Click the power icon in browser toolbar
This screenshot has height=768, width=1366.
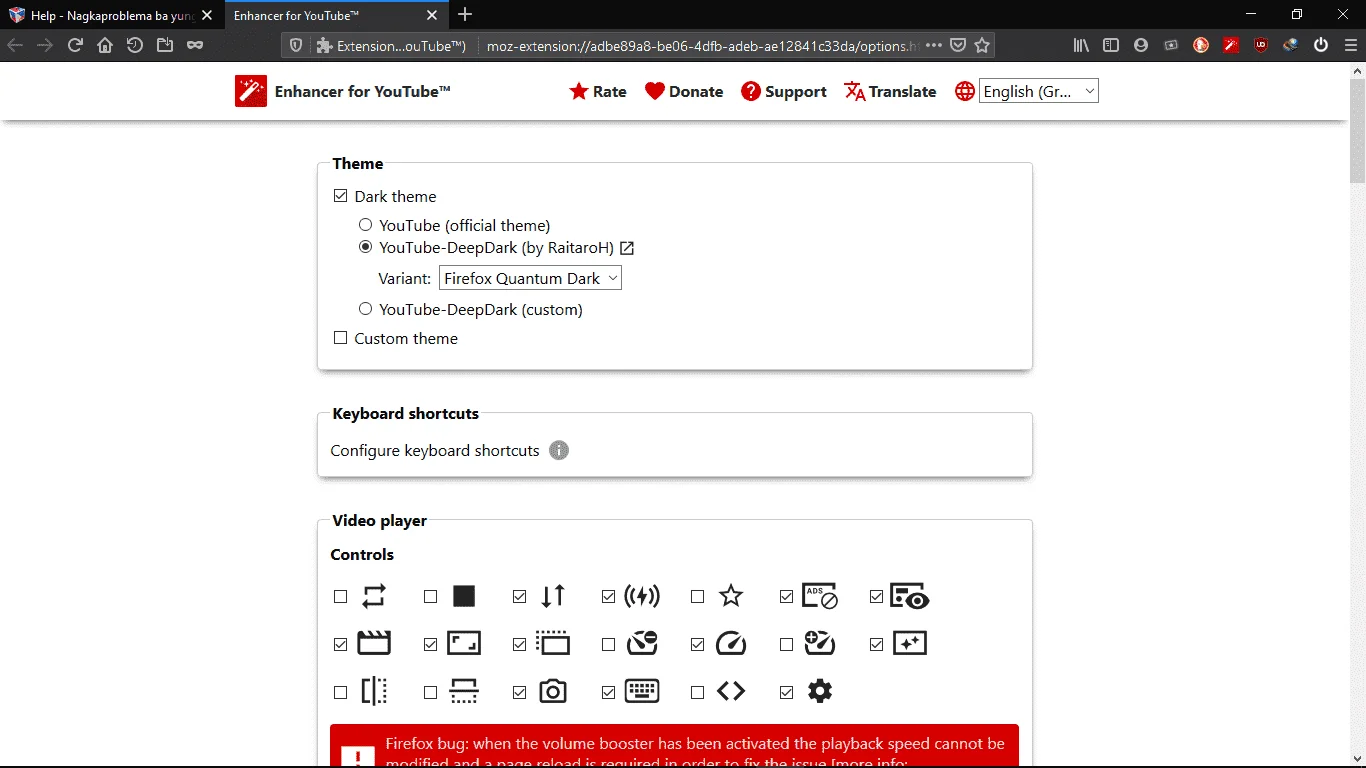coord(1321,45)
